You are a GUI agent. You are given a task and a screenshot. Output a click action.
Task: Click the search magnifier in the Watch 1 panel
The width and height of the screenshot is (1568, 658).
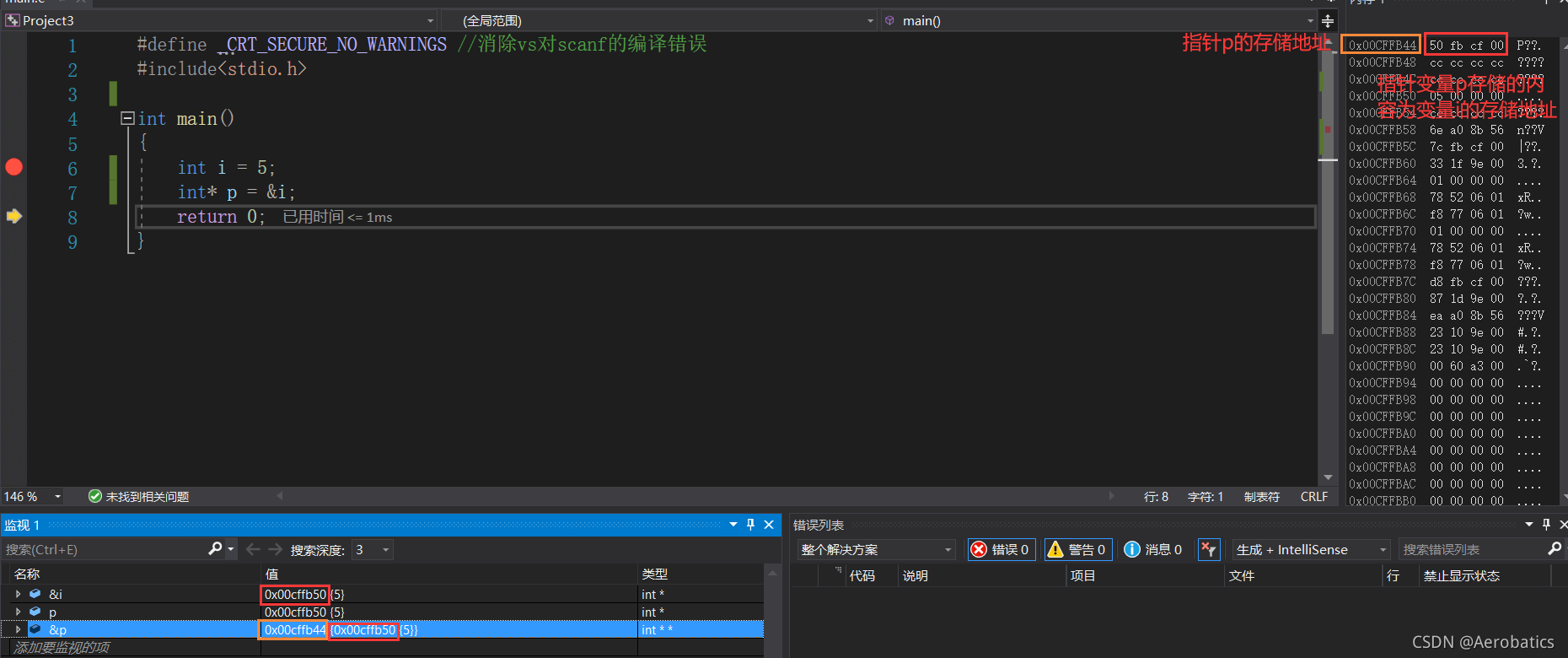point(215,549)
